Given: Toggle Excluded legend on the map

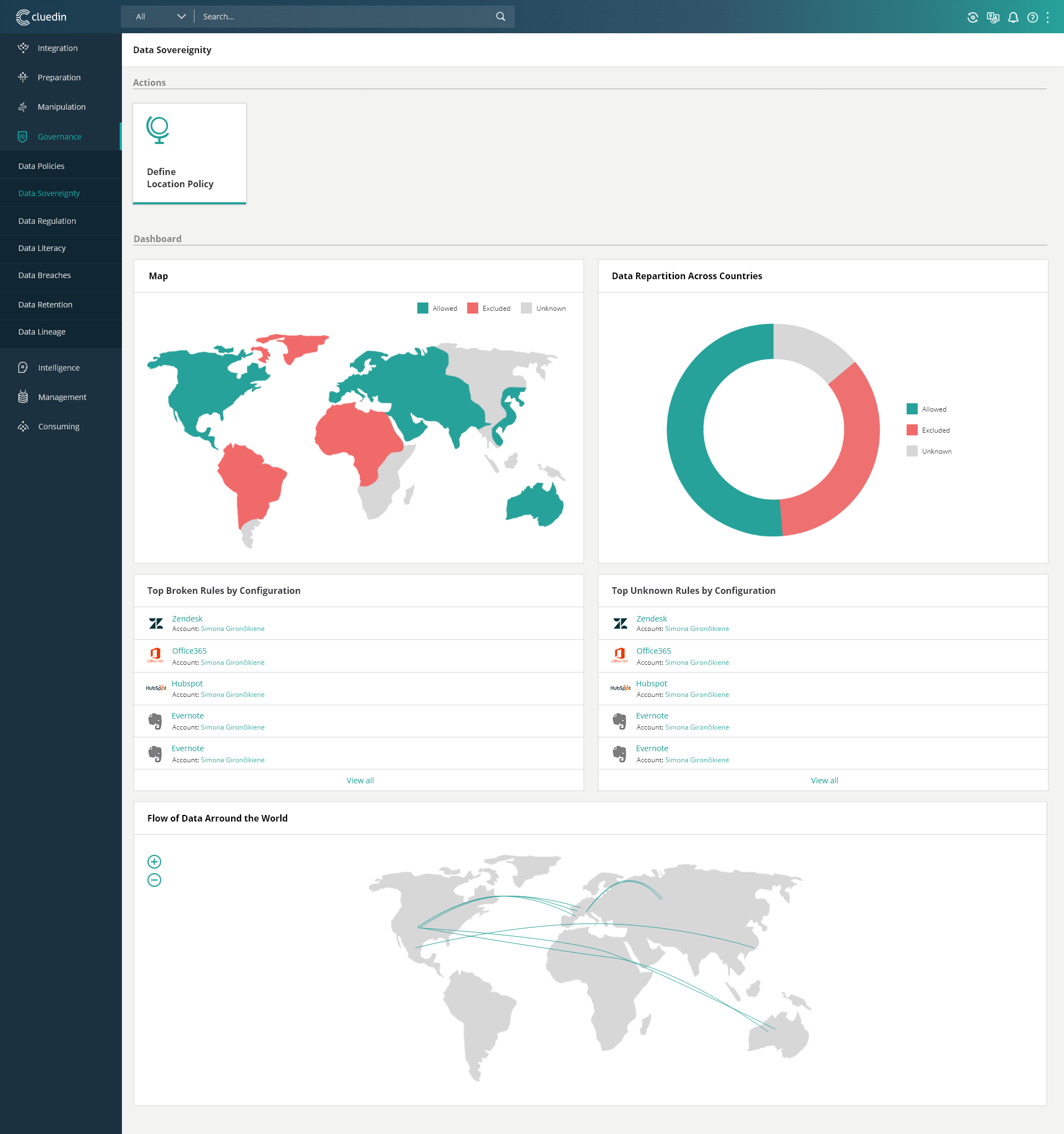Looking at the screenshot, I should [485, 308].
